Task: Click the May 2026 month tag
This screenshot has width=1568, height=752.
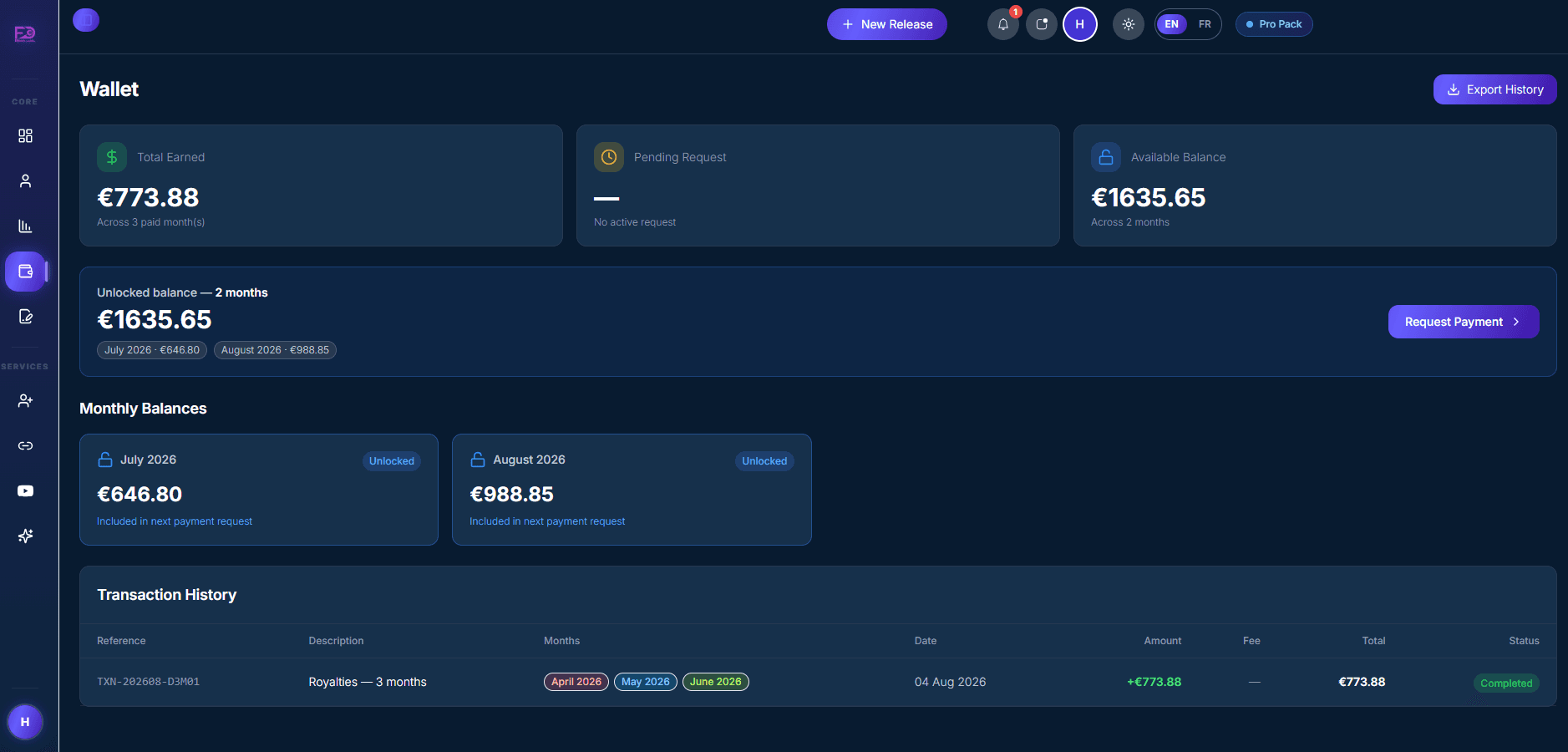Action: 646,682
